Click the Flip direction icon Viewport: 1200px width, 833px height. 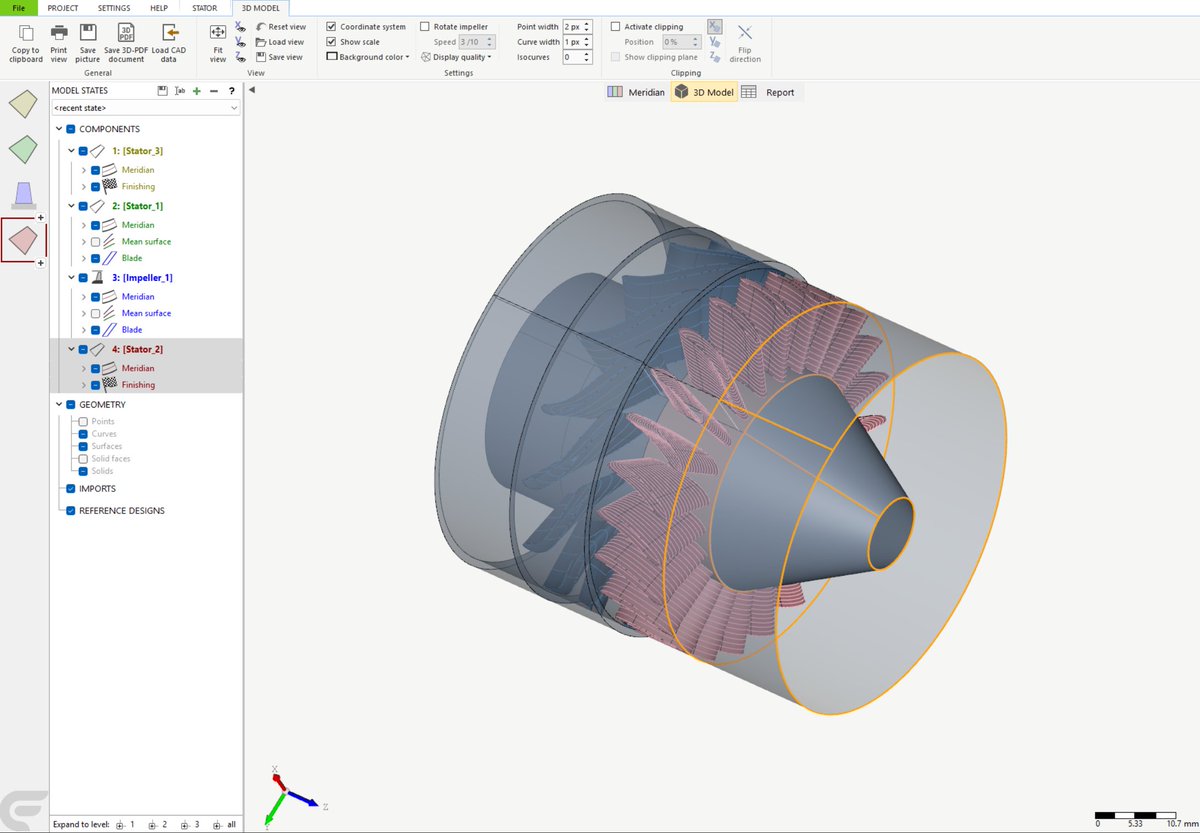[x=745, y=32]
